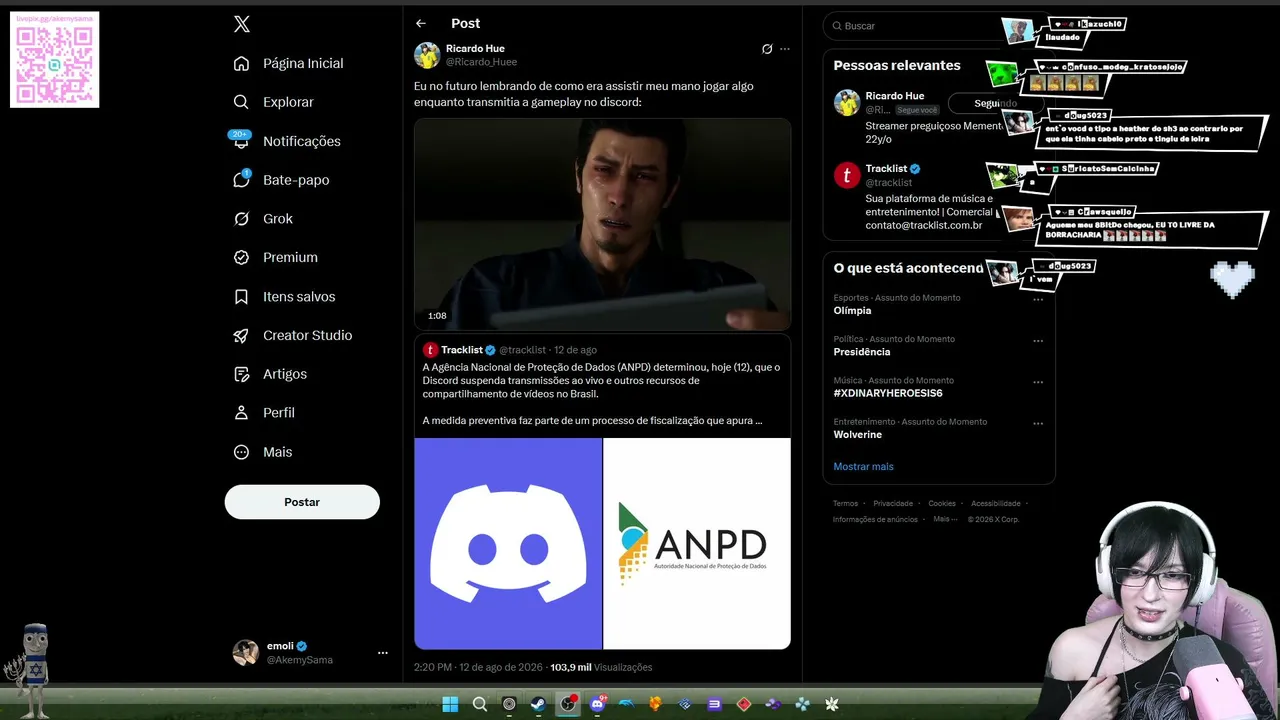Open the Acessibilidade footer link

[x=996, y=504]
